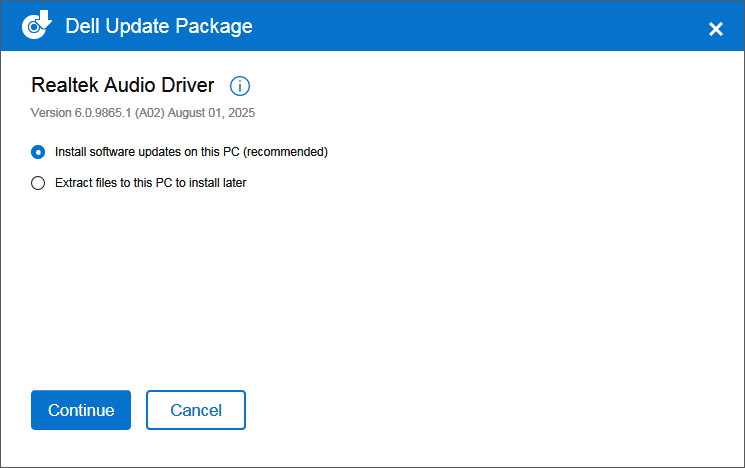Screen dimensions: 745x468
Task: Select the Extract files radio button
Action: click(x=38, y=183)
